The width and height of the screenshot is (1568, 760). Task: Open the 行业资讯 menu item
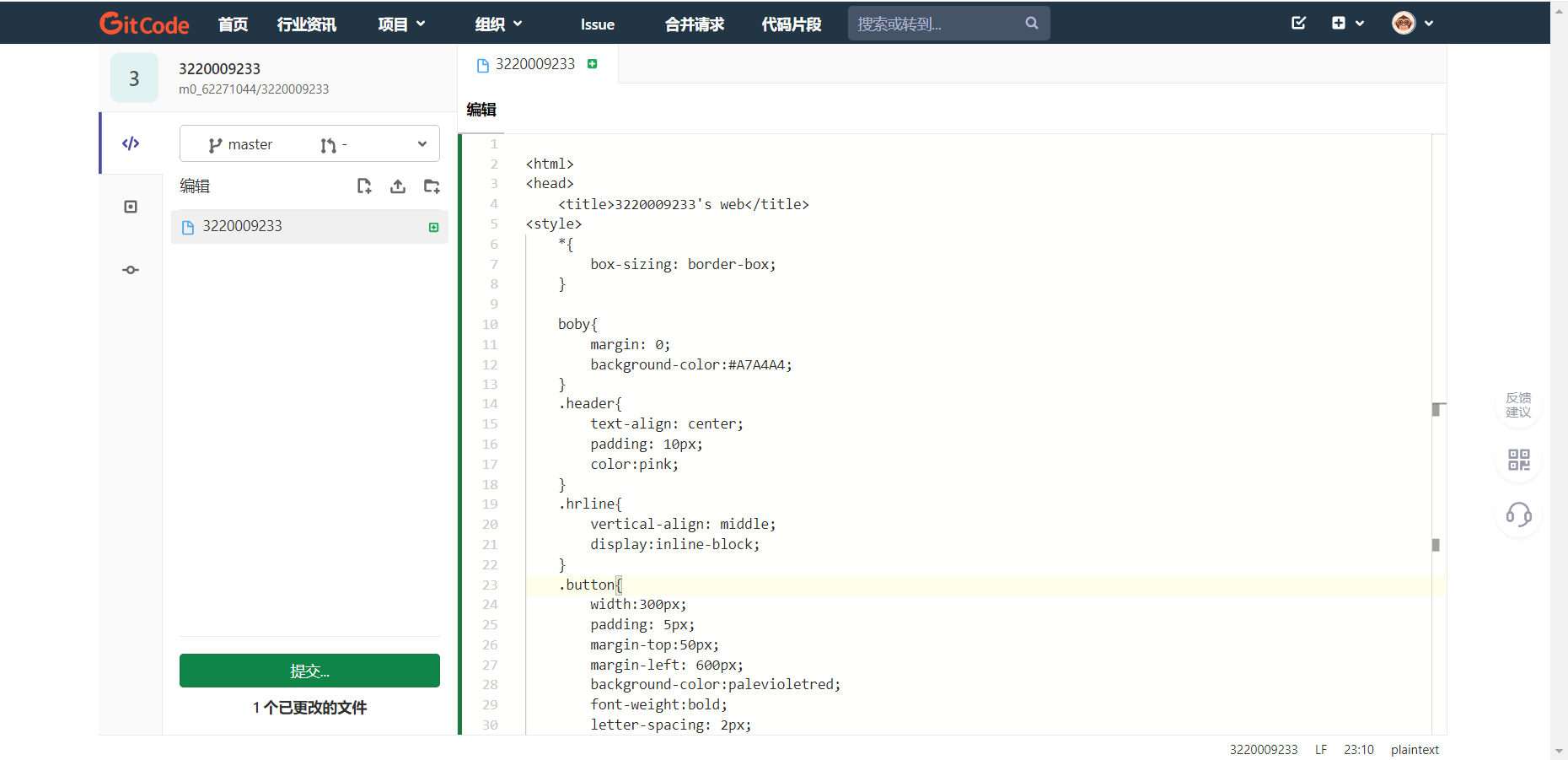coord(307,24)
